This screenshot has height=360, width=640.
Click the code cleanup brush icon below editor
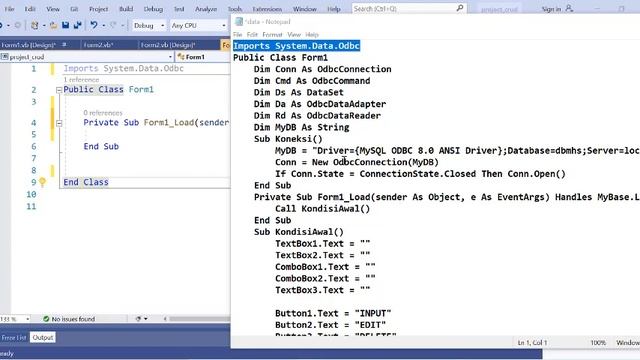pos(138,319)
